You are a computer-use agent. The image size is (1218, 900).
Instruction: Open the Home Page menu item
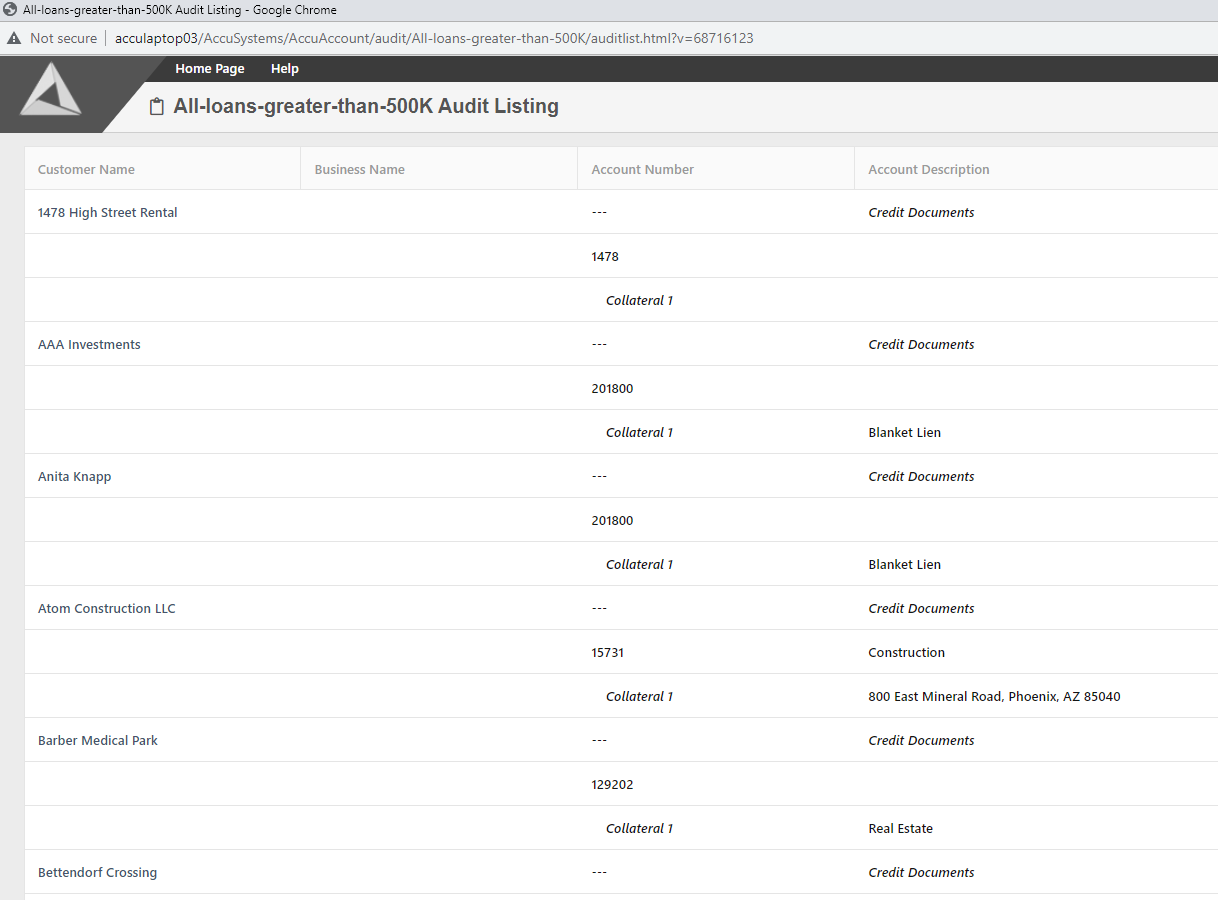click(x=209, y=69)
